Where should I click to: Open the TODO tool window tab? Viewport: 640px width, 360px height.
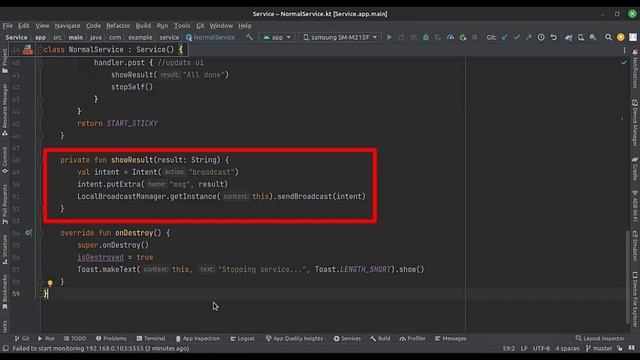(x=75, y=338)
